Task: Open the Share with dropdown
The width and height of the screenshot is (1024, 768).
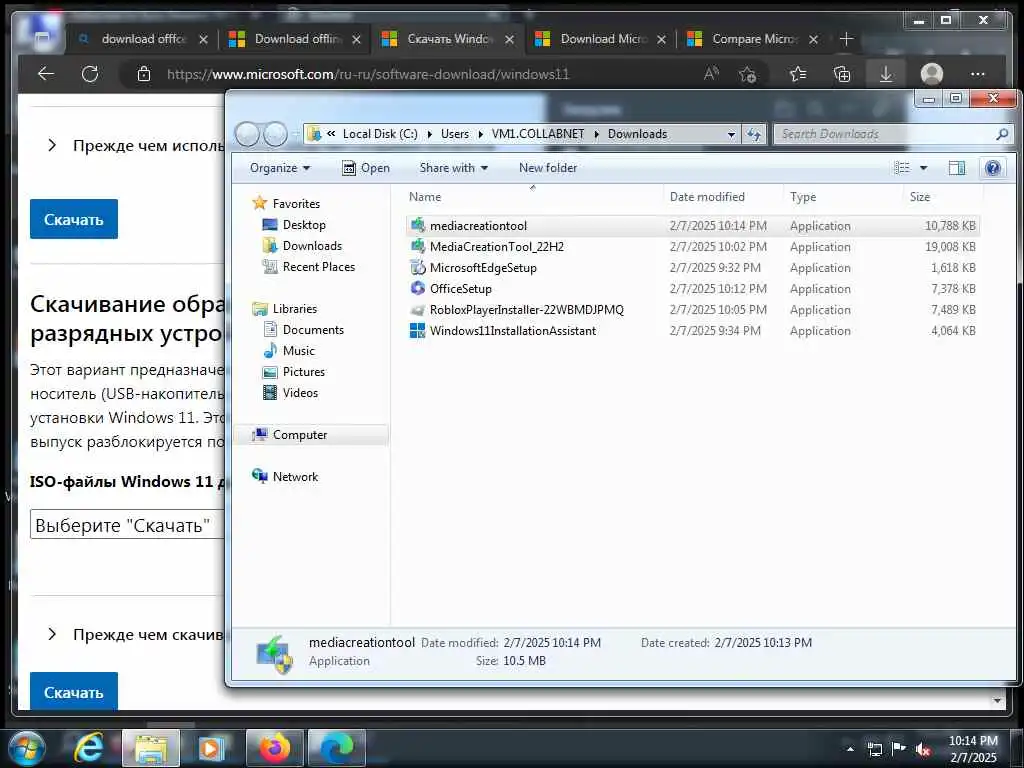Action: click(x=454, y=168)
